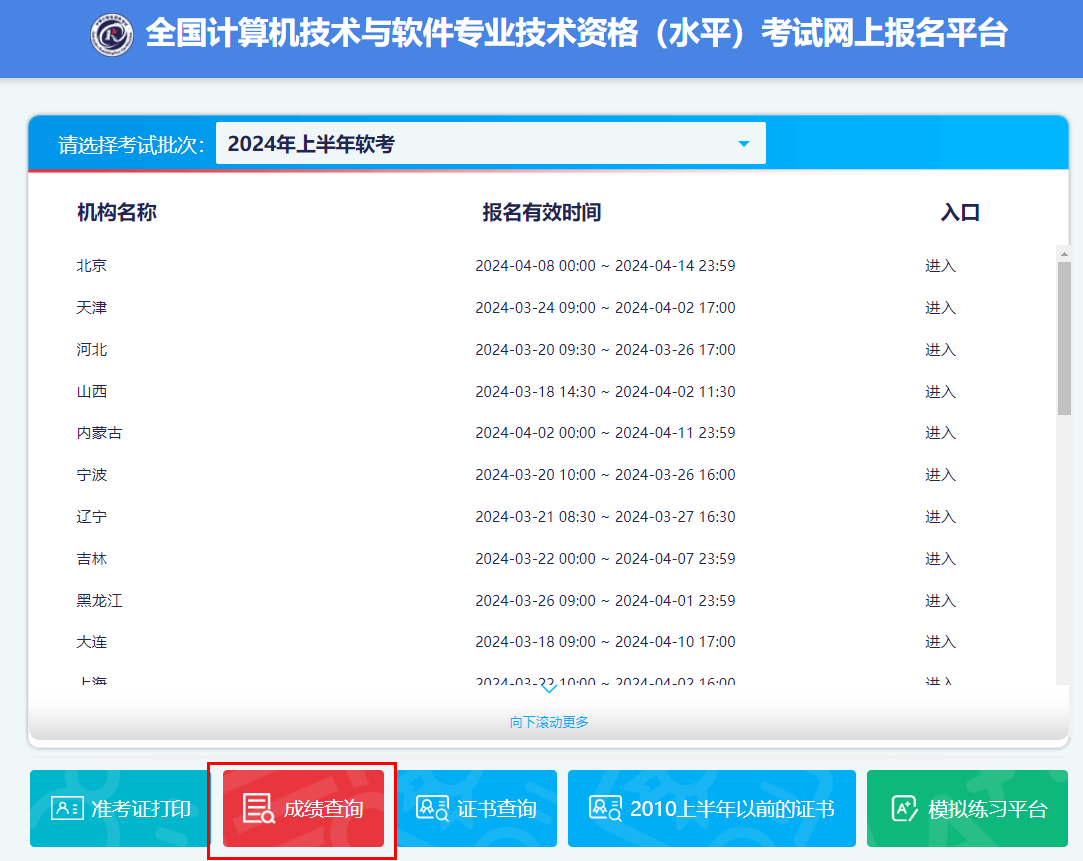The width and height of the screenshot is (1083, 861).
Task: Click 进入 link for 河北
Action: pyautogui.click(x=940, y=350)
